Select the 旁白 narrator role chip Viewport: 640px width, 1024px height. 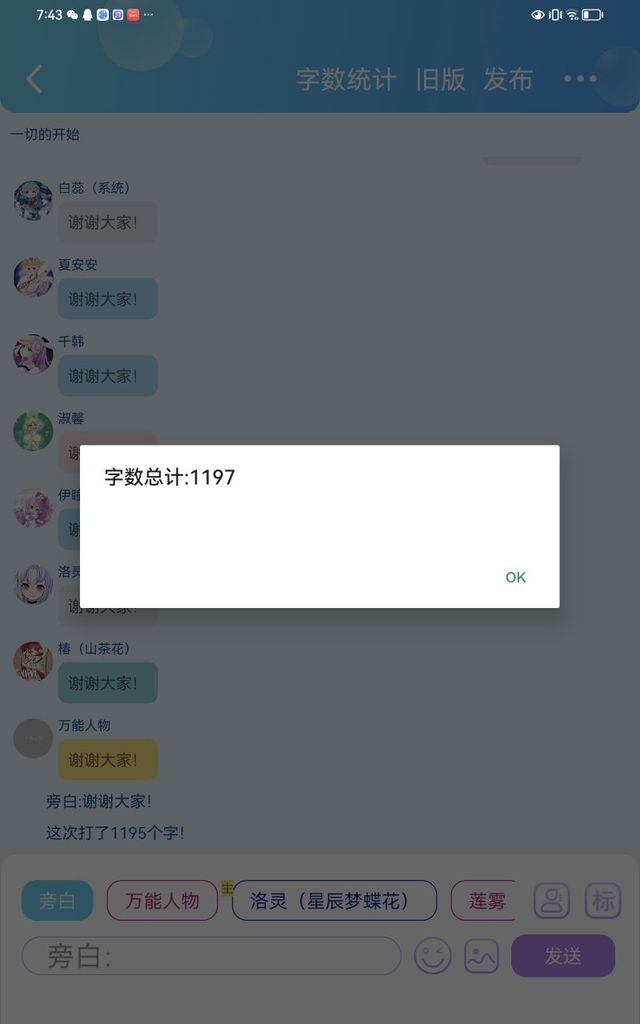pos(57,901)
